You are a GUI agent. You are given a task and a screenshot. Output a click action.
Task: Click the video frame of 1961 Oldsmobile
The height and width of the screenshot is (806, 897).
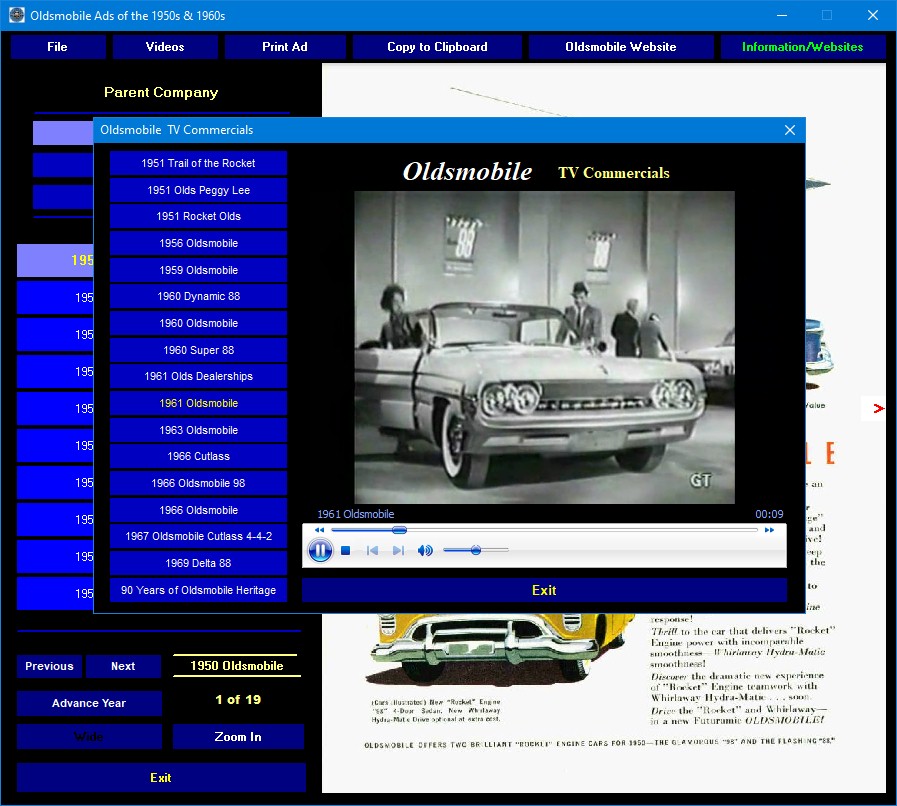tap(544, 347)
